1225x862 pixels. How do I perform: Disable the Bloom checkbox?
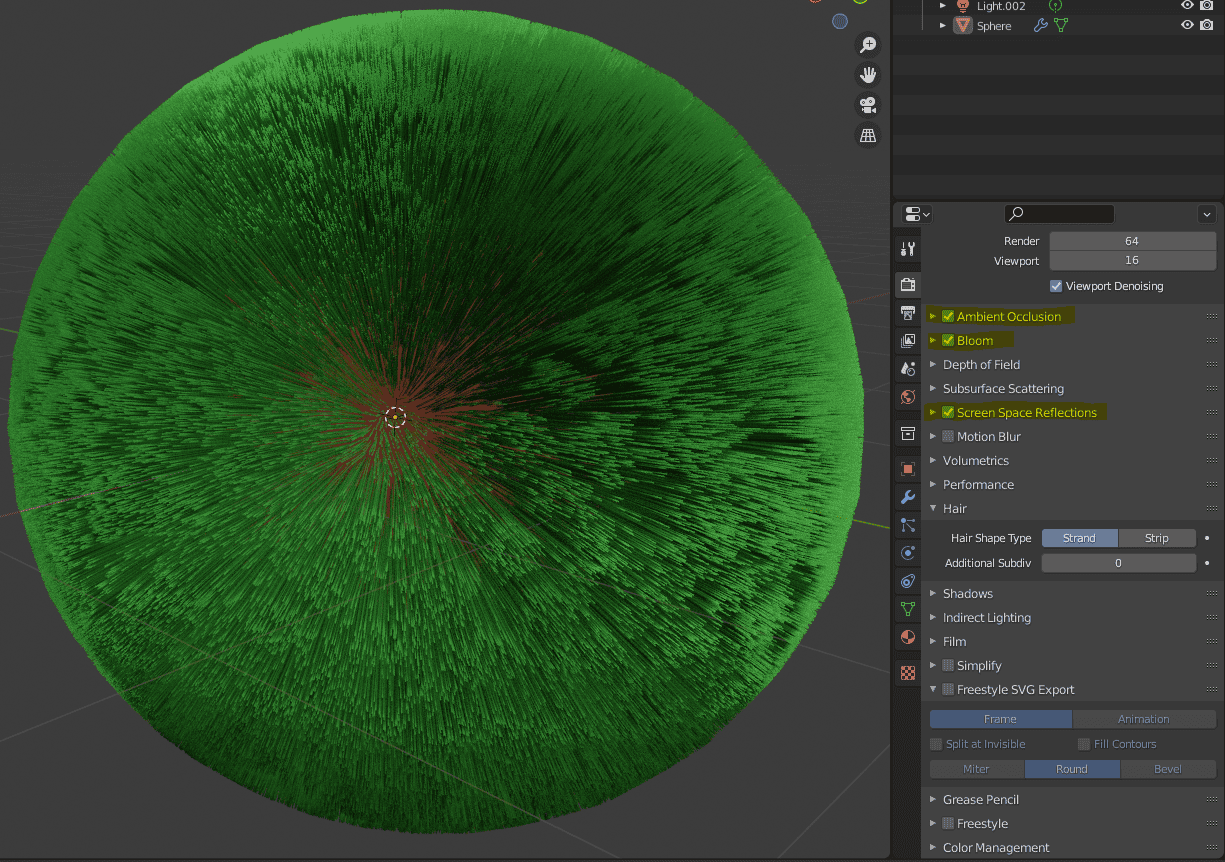tap(948, 340)
